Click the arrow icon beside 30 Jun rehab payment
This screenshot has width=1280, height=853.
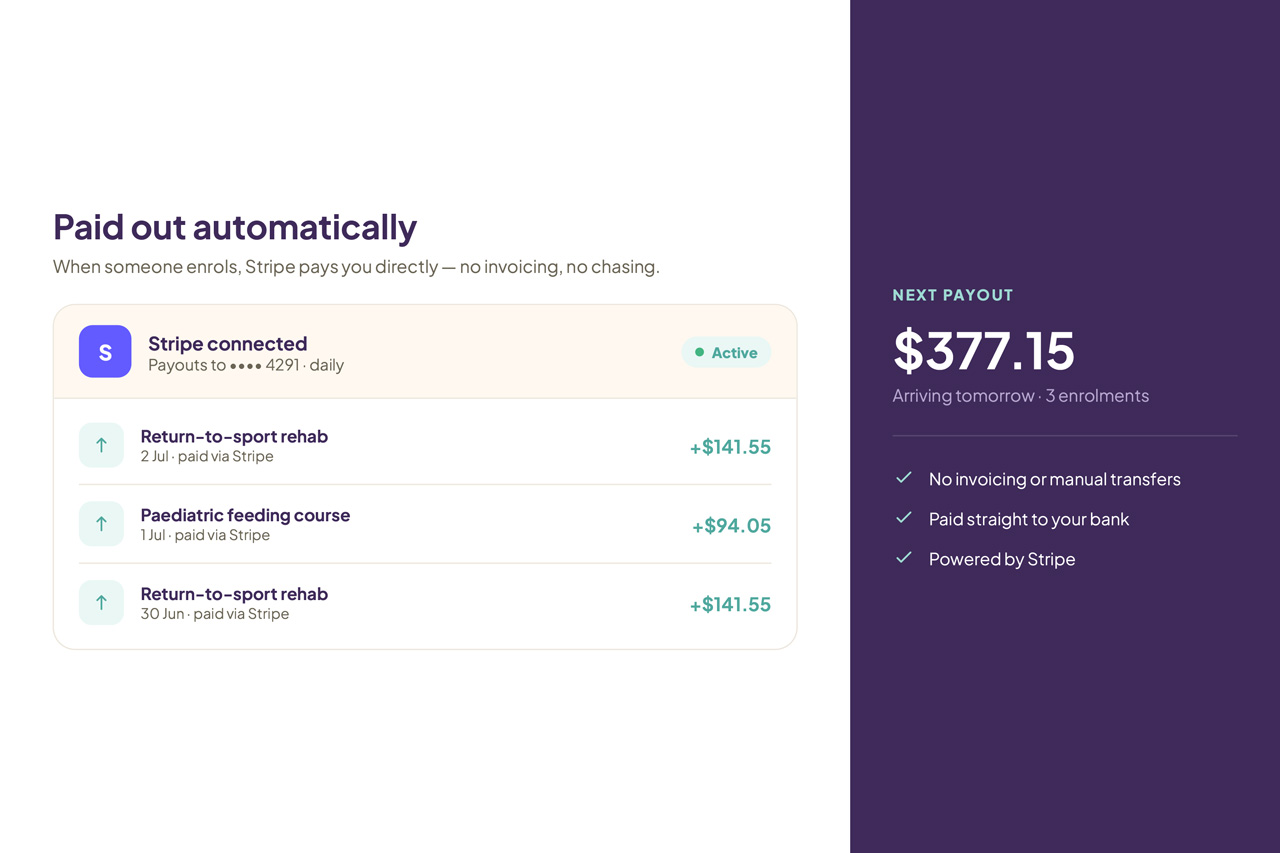click(x=101, y=603)
